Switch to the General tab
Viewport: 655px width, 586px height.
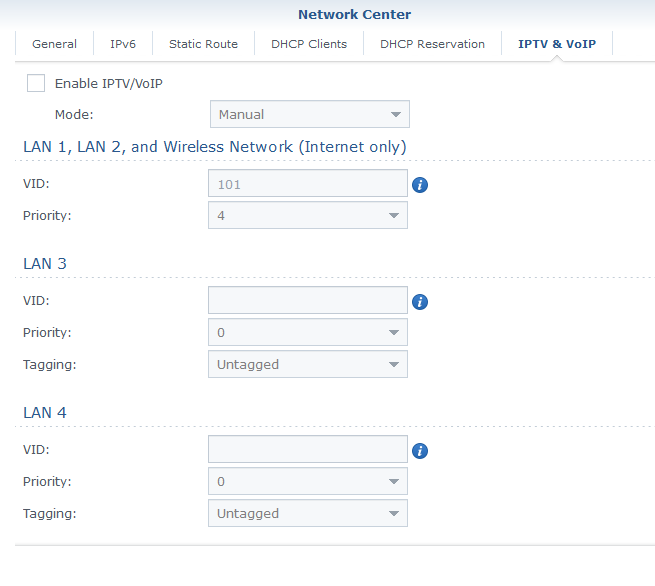point(54,44)
